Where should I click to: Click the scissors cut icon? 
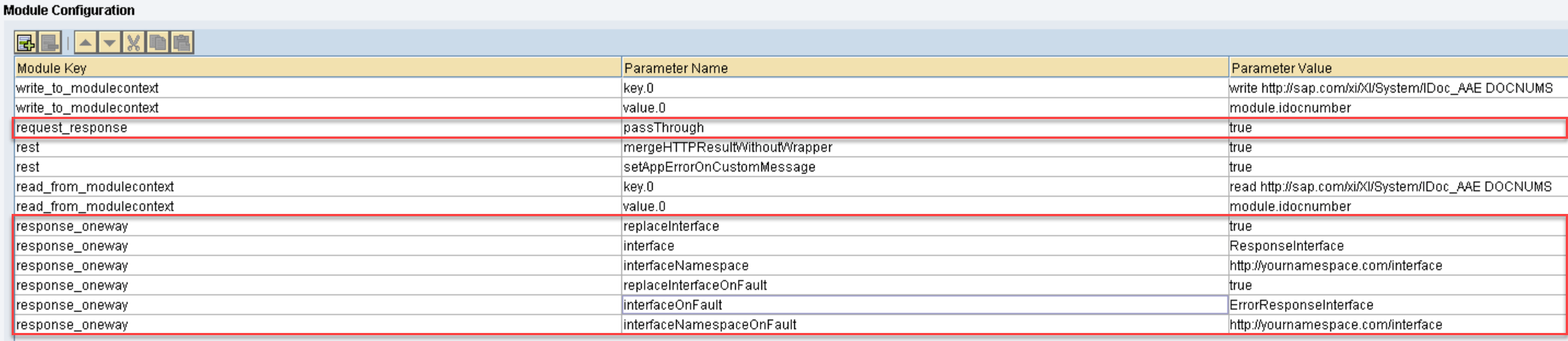[x=133, y=42]
